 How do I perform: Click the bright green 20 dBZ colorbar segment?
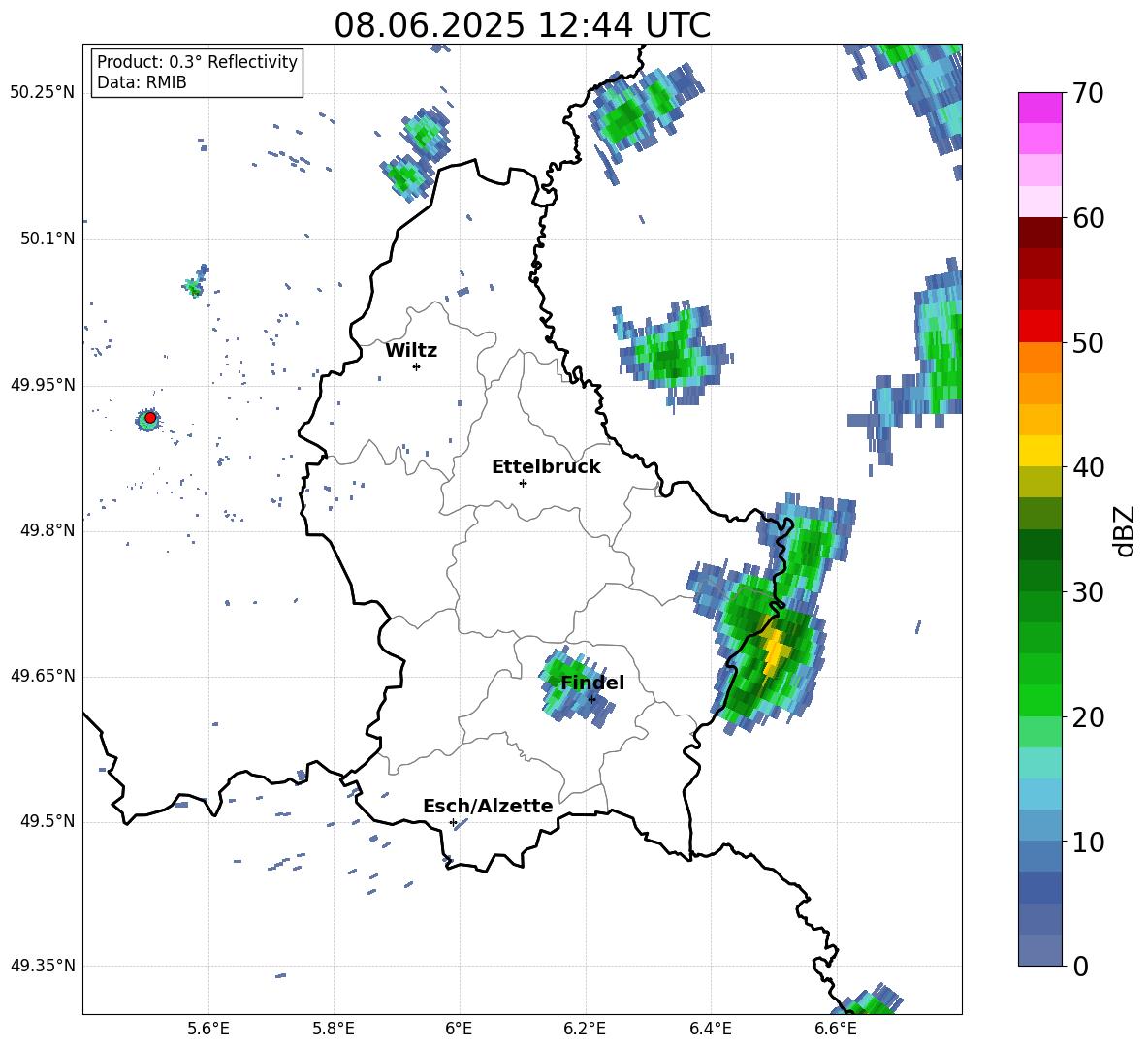(1039, 701)
